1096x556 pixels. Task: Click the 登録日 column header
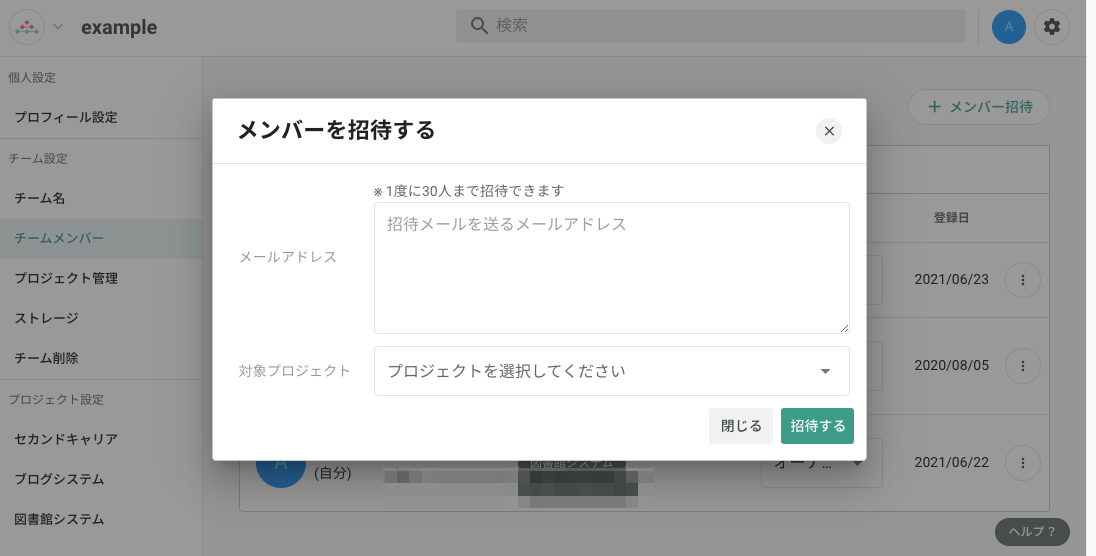click(x=951, y=218)
